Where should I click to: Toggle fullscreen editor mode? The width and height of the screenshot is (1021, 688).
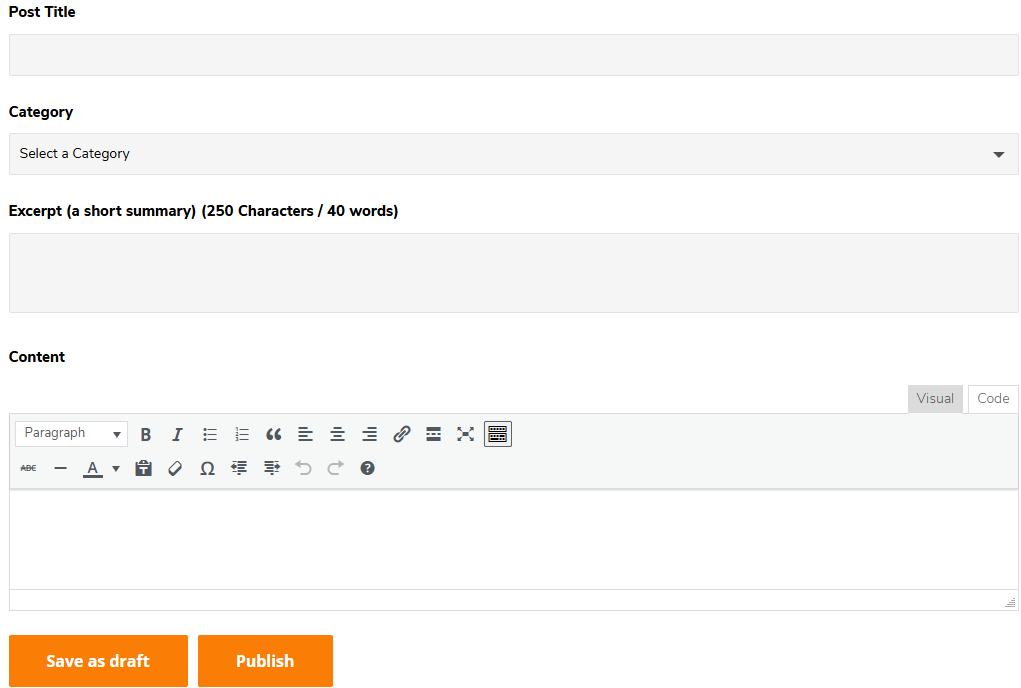tap(465, 434)
